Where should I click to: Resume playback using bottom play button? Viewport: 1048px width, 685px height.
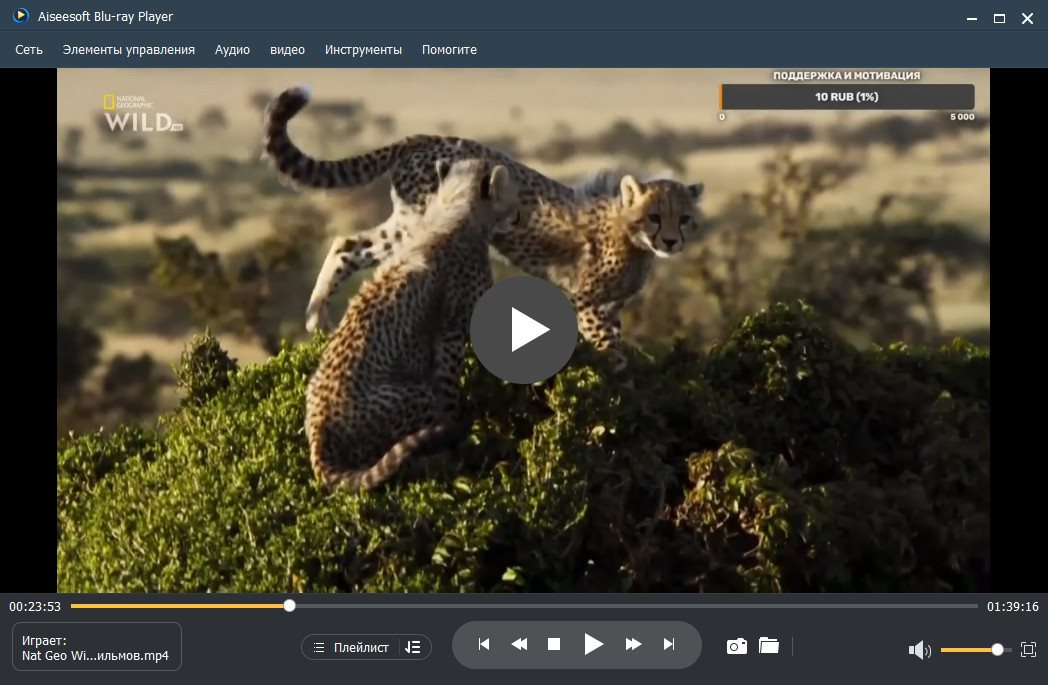coord(593,644)
